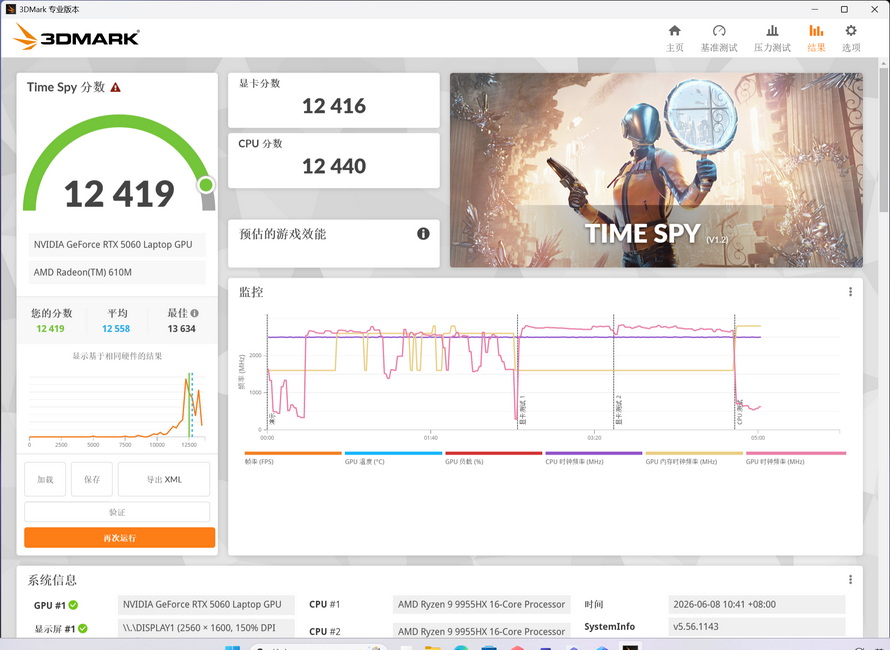The height and width of the screenshot is (650, 890).
Task: Click green check icon beside 显示屏 #1
Action: coord(83,628)
